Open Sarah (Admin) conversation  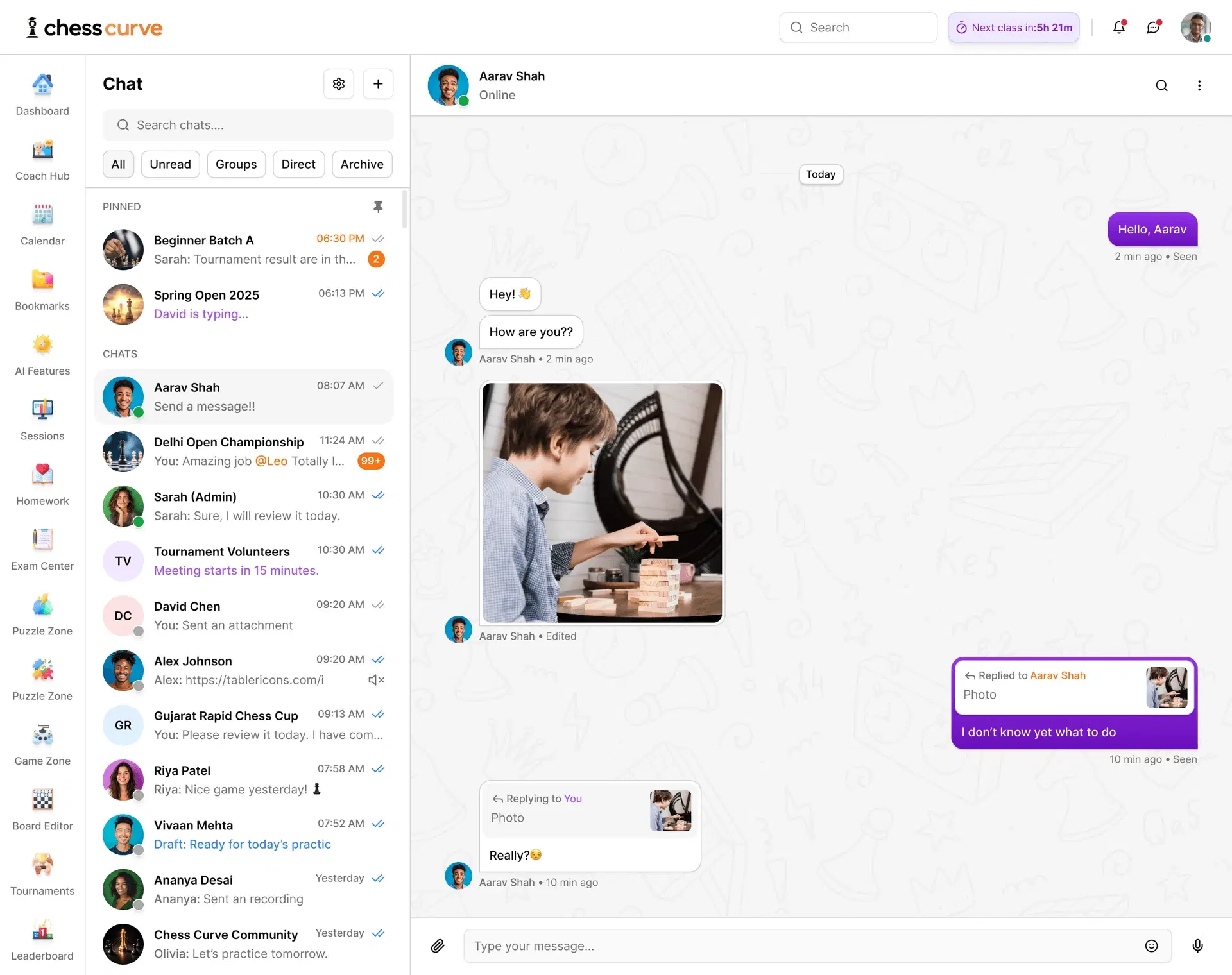point(244,506)
